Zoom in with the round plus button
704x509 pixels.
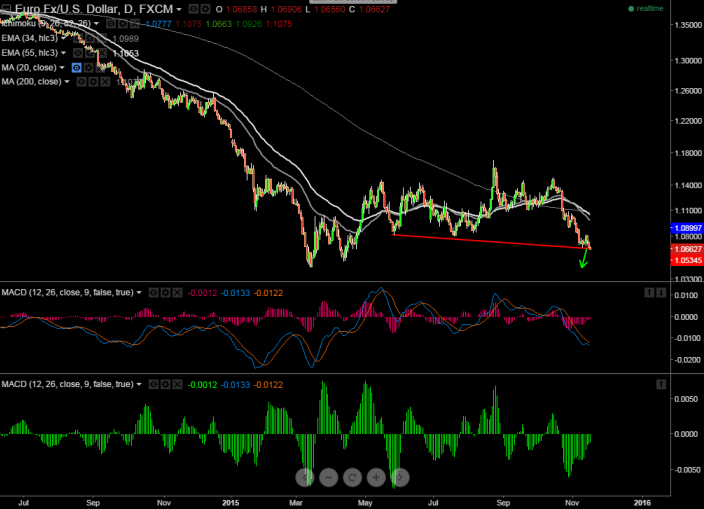click(x=376, y=478)
